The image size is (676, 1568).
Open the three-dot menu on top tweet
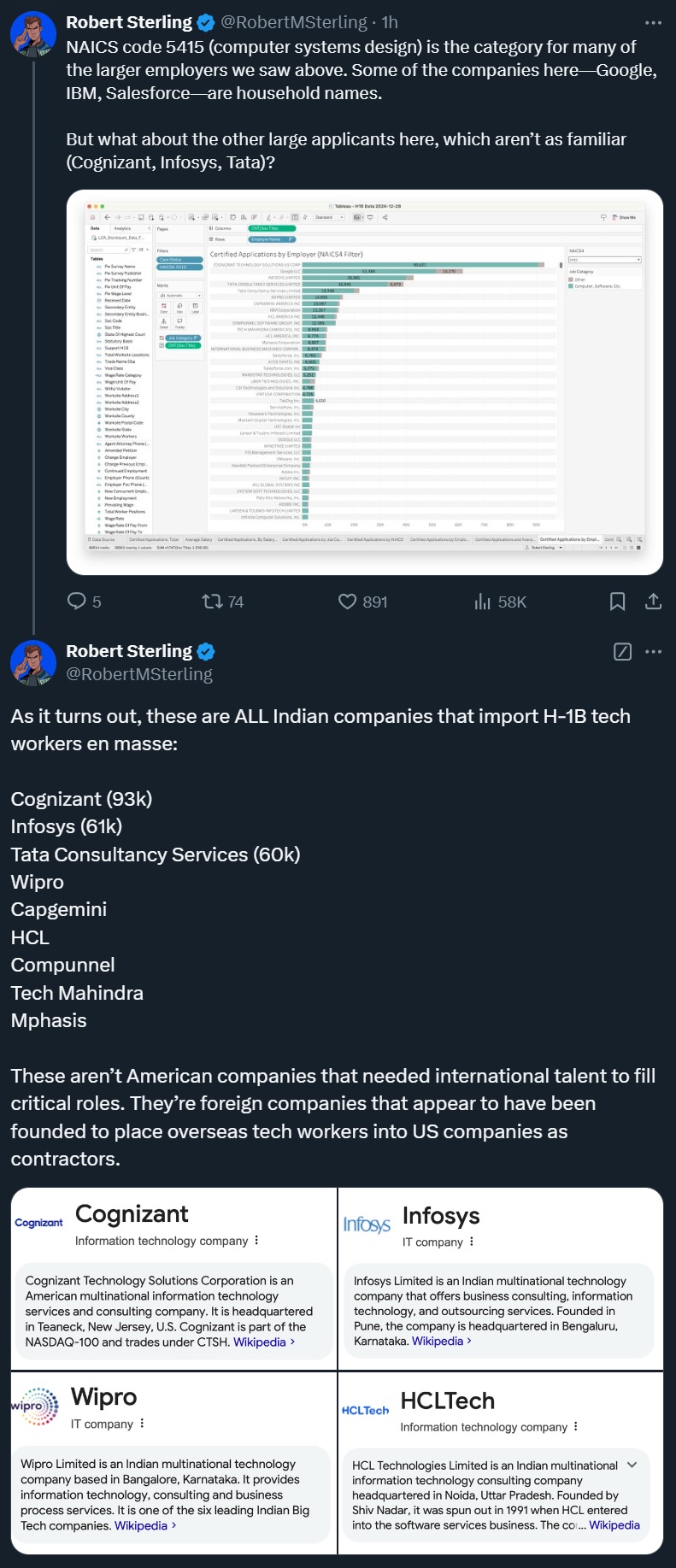click(653, 23)
